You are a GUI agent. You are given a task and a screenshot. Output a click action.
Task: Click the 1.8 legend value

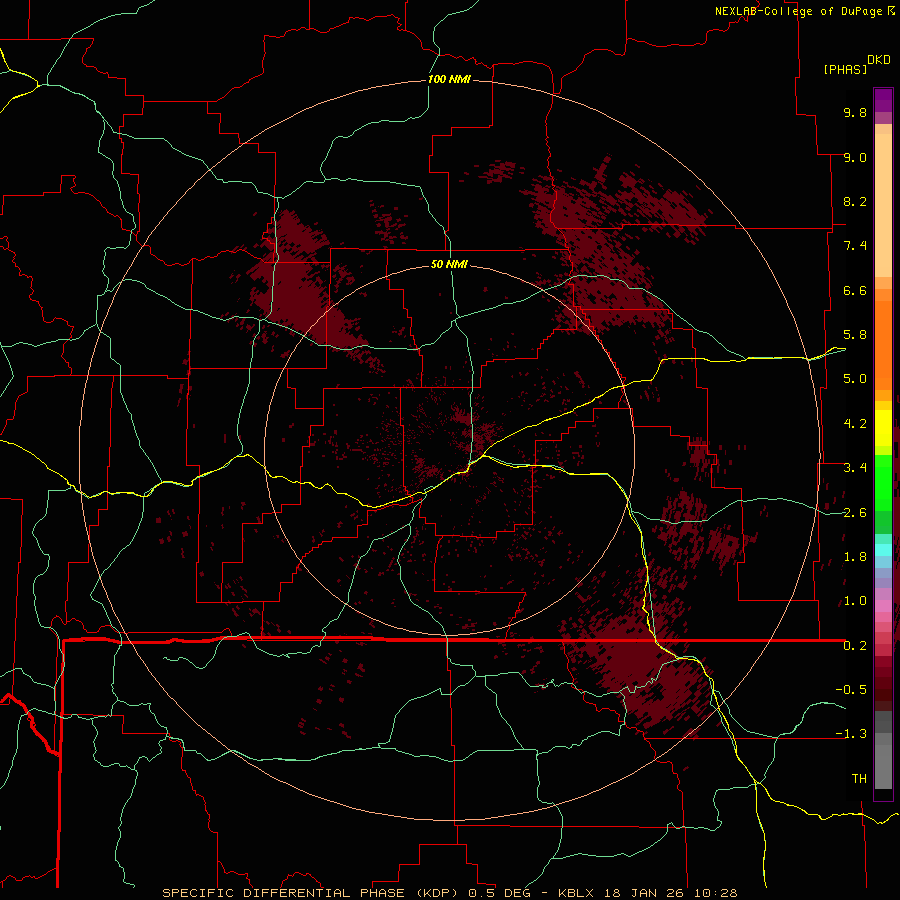(x=855, y=557)
